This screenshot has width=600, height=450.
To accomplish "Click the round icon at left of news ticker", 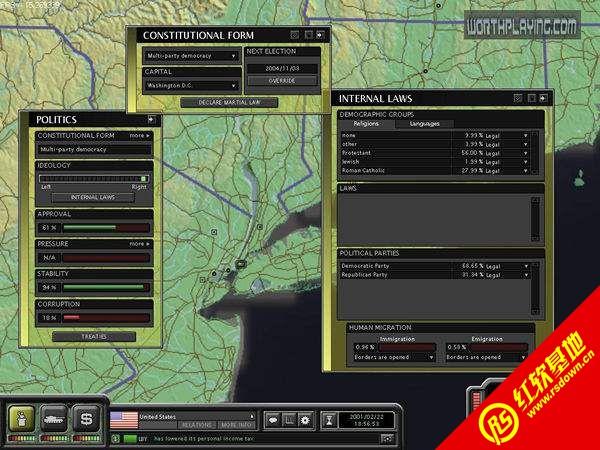I will pyautogui.click(x=115, y=439).
